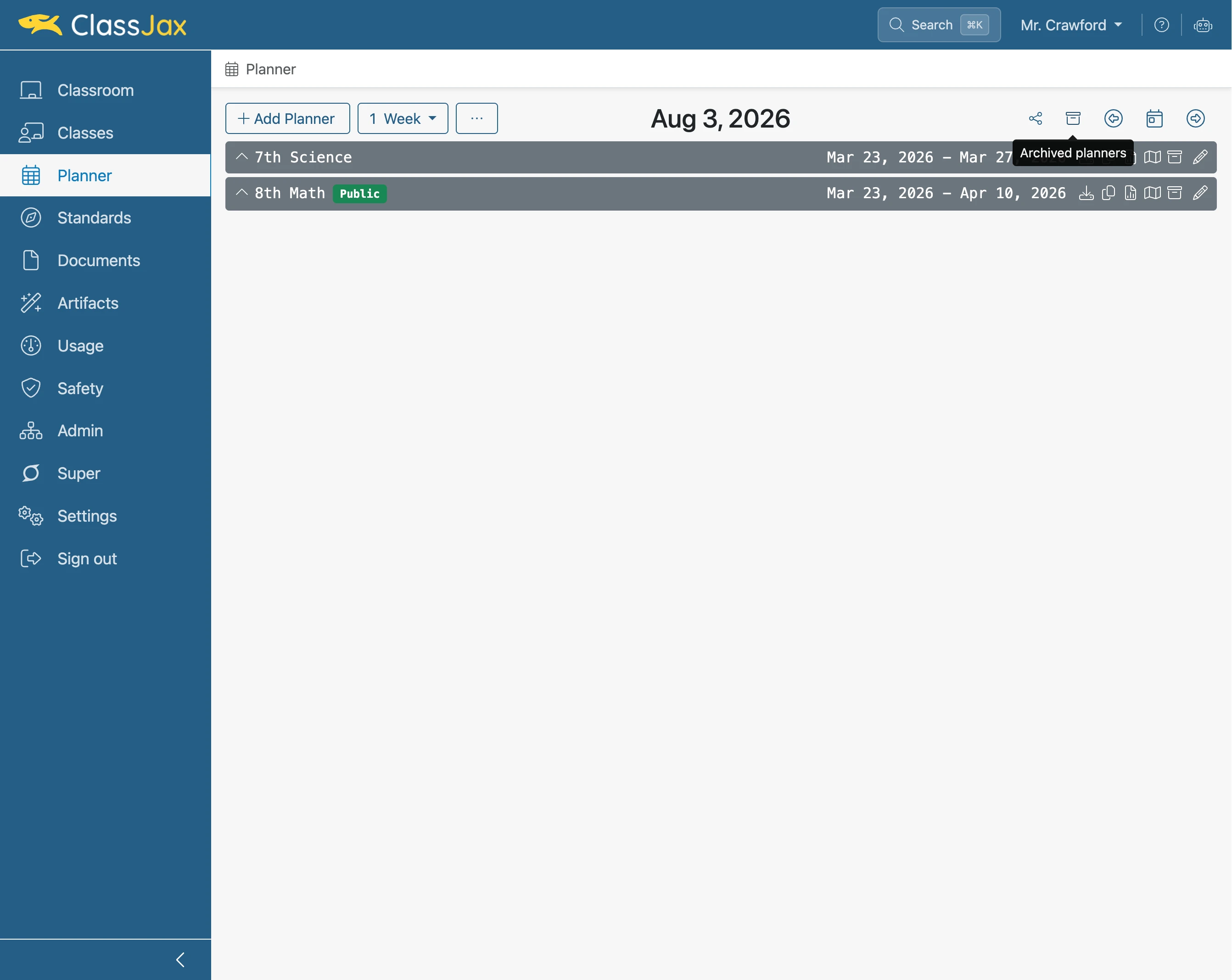Collapse the sidebar with the chevron
The width and height of the screenshot is (1232, 980).
(180, 959)
